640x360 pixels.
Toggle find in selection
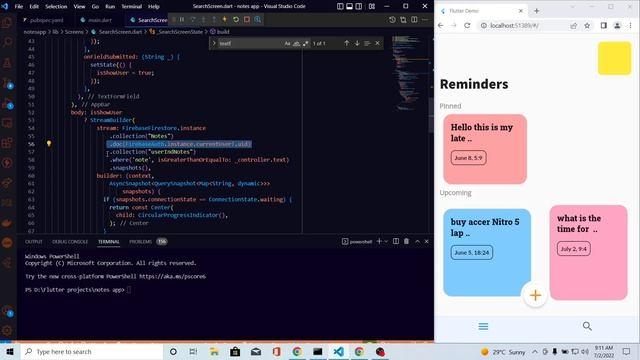tap(367, 43)
